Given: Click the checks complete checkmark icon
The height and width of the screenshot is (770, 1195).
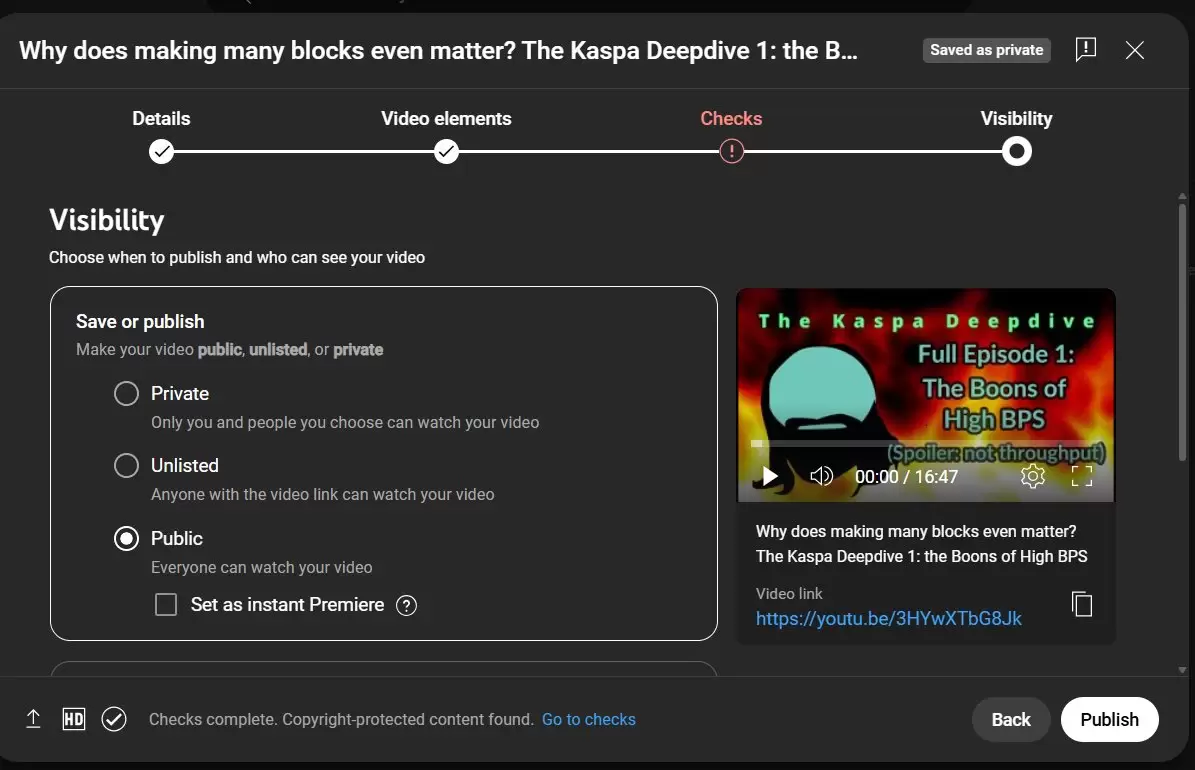Looking at the screenshot, I should (x=114, y=719).
